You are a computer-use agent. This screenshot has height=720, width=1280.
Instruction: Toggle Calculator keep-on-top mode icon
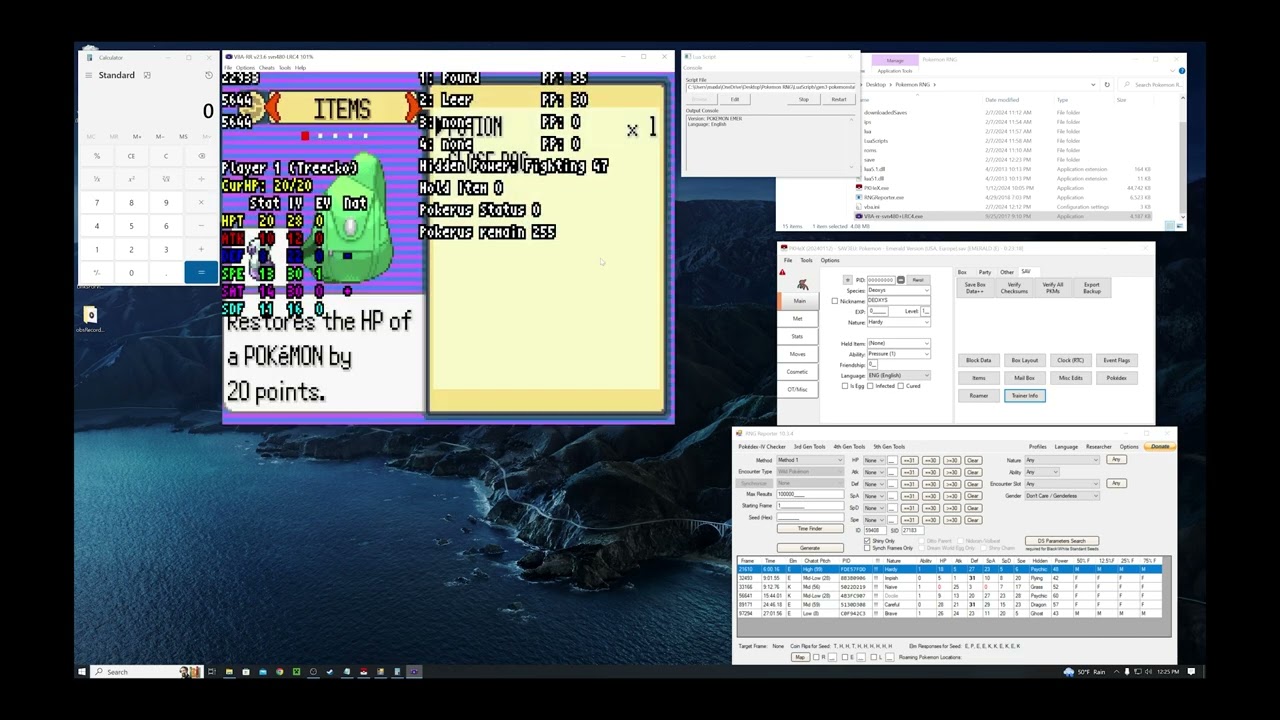tap(147, 75)
